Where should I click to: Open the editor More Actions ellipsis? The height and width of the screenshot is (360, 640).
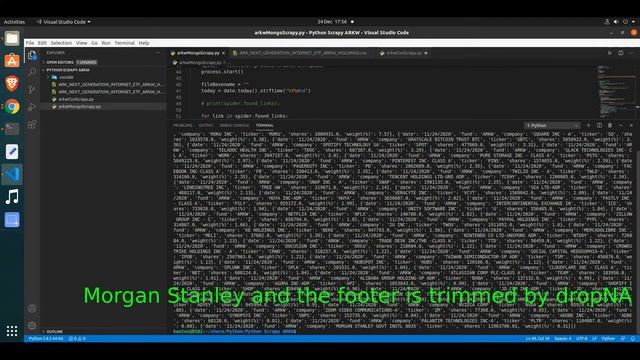631,53
